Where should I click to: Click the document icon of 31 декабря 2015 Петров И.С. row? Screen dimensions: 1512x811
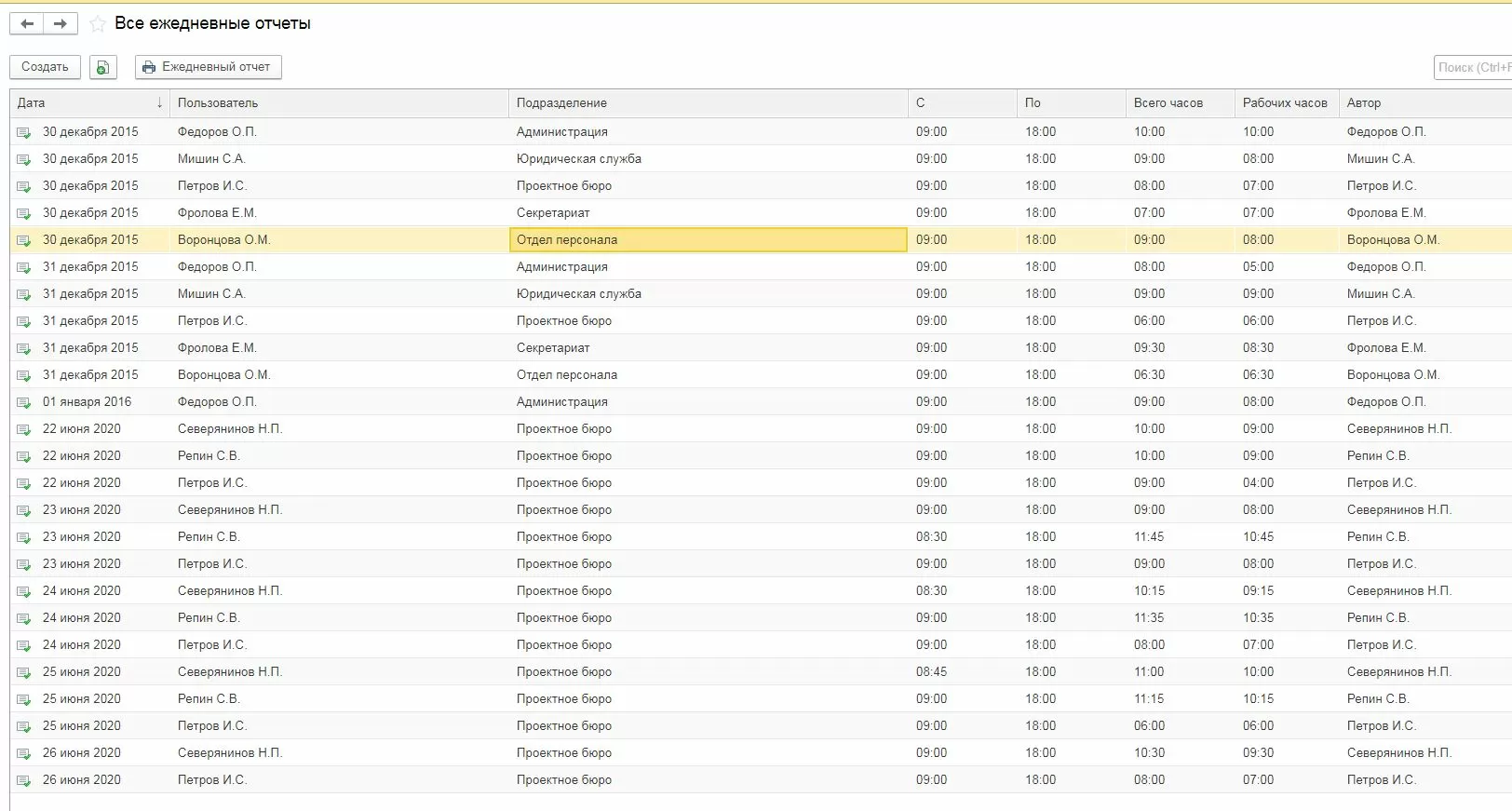pos(23,321)
